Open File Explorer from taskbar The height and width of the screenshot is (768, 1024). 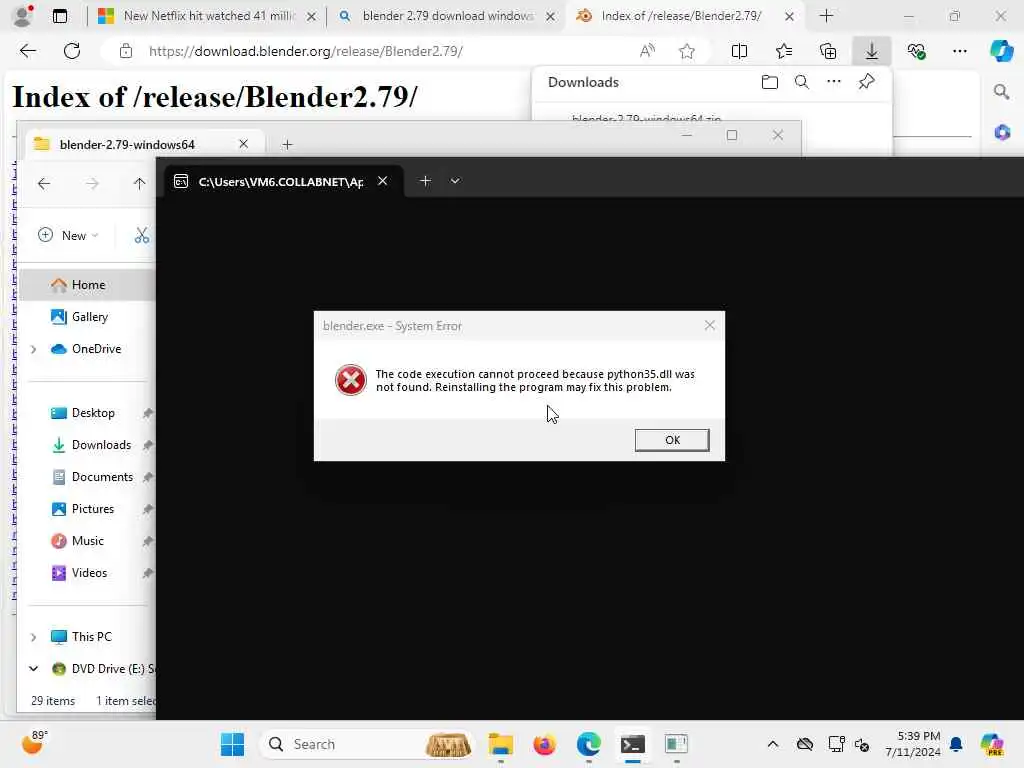click(501, 744)
